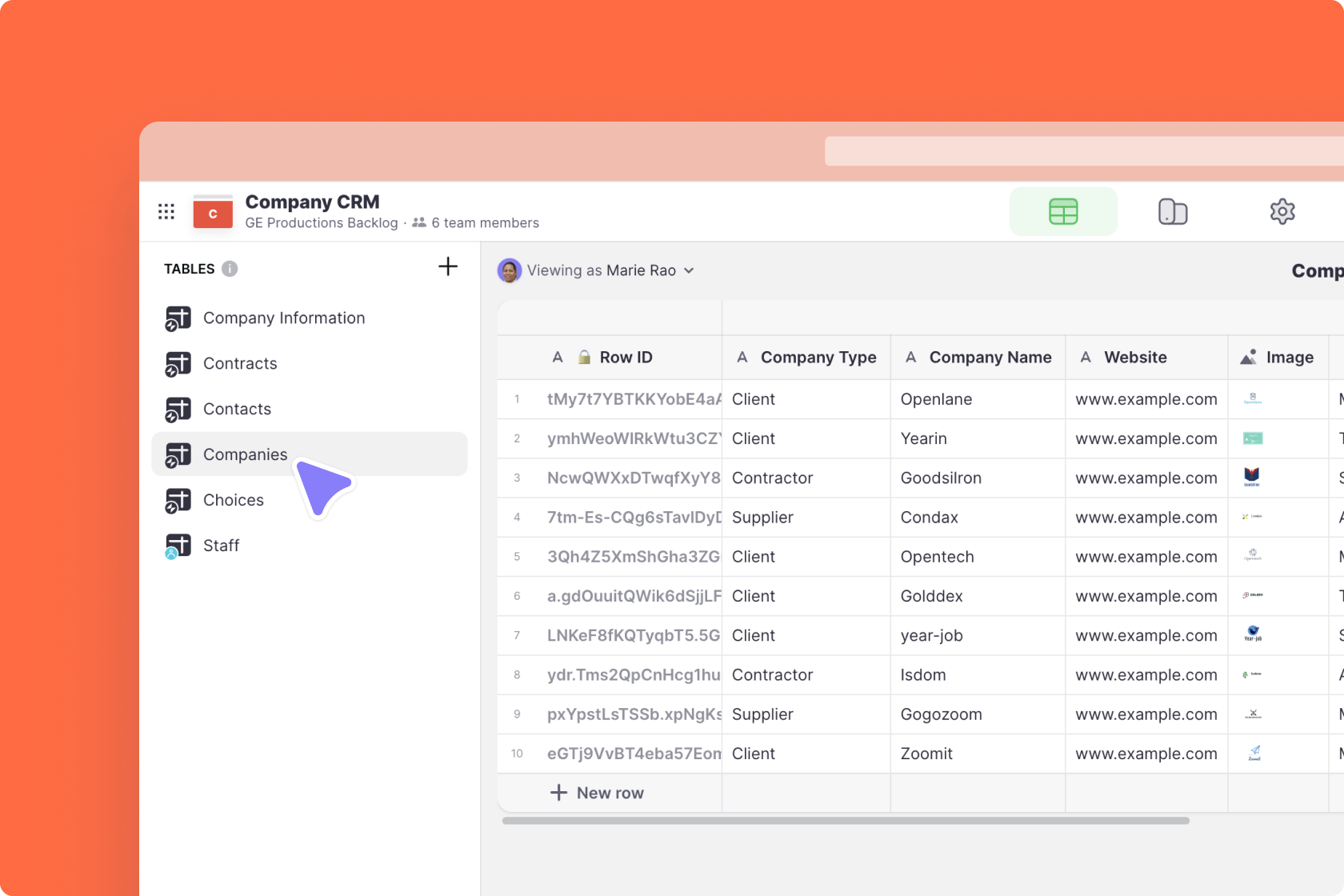Click the Tables info icon
The height and width of the screenshot is (896, 1344).
(x=230, y=269)
